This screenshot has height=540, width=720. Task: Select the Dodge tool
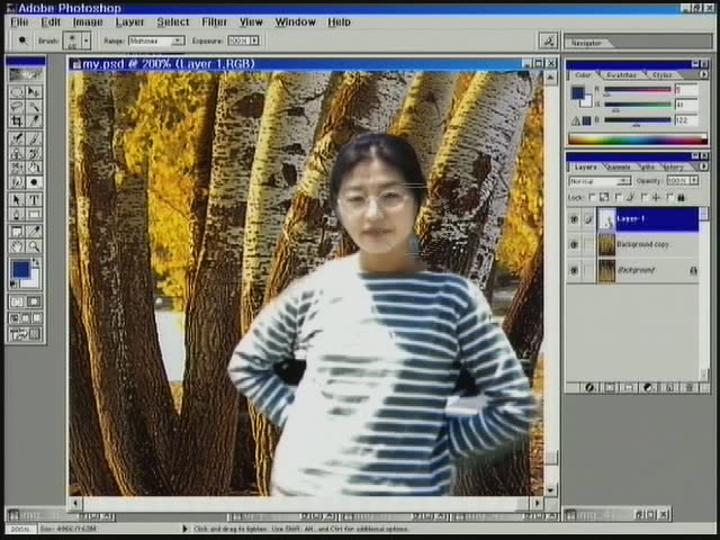[34, 182]
